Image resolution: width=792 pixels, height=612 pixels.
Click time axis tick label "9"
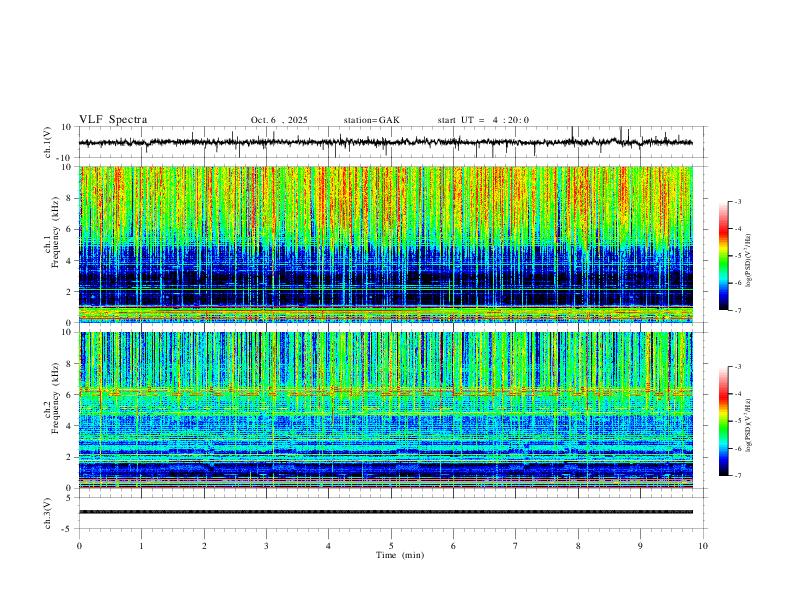(640, 546)
